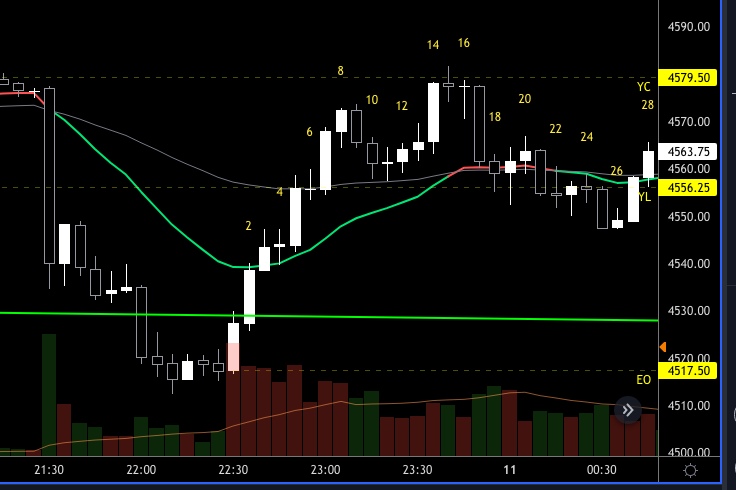Select the 4563.75 current price label

click(688, 152)
